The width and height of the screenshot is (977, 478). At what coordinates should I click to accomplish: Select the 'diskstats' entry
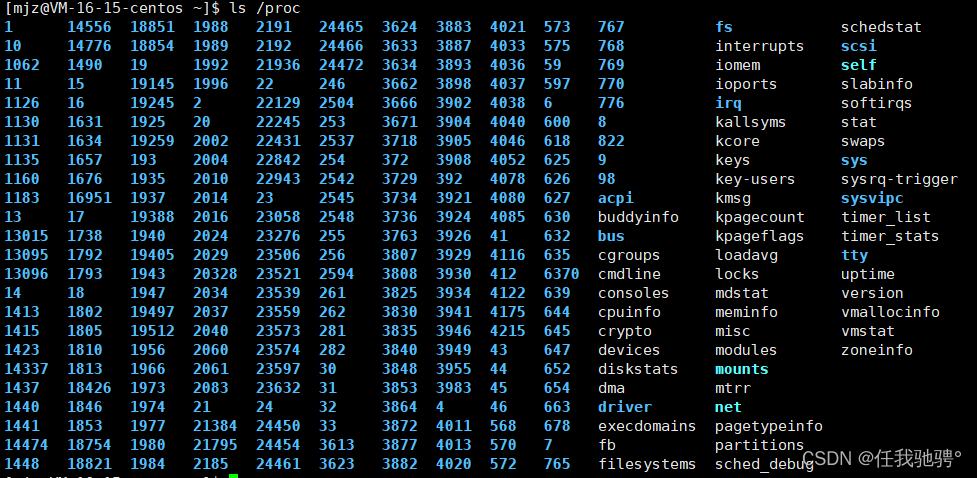(x=639, y=369)
